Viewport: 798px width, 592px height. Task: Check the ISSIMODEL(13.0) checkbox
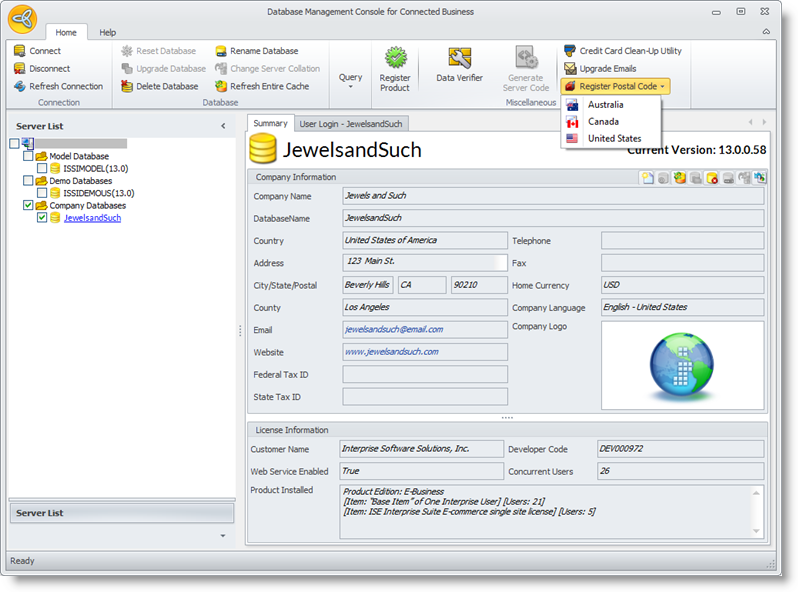(x=42, y=169)
